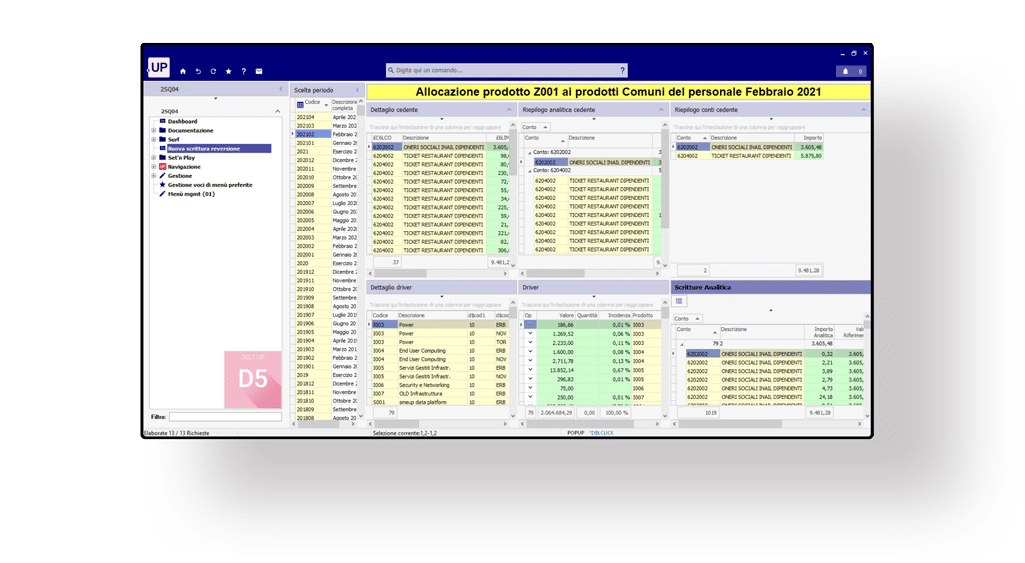Open favorites with the star icon
The height and width of the screenshot is (563, 1025).
pos(228,72)
